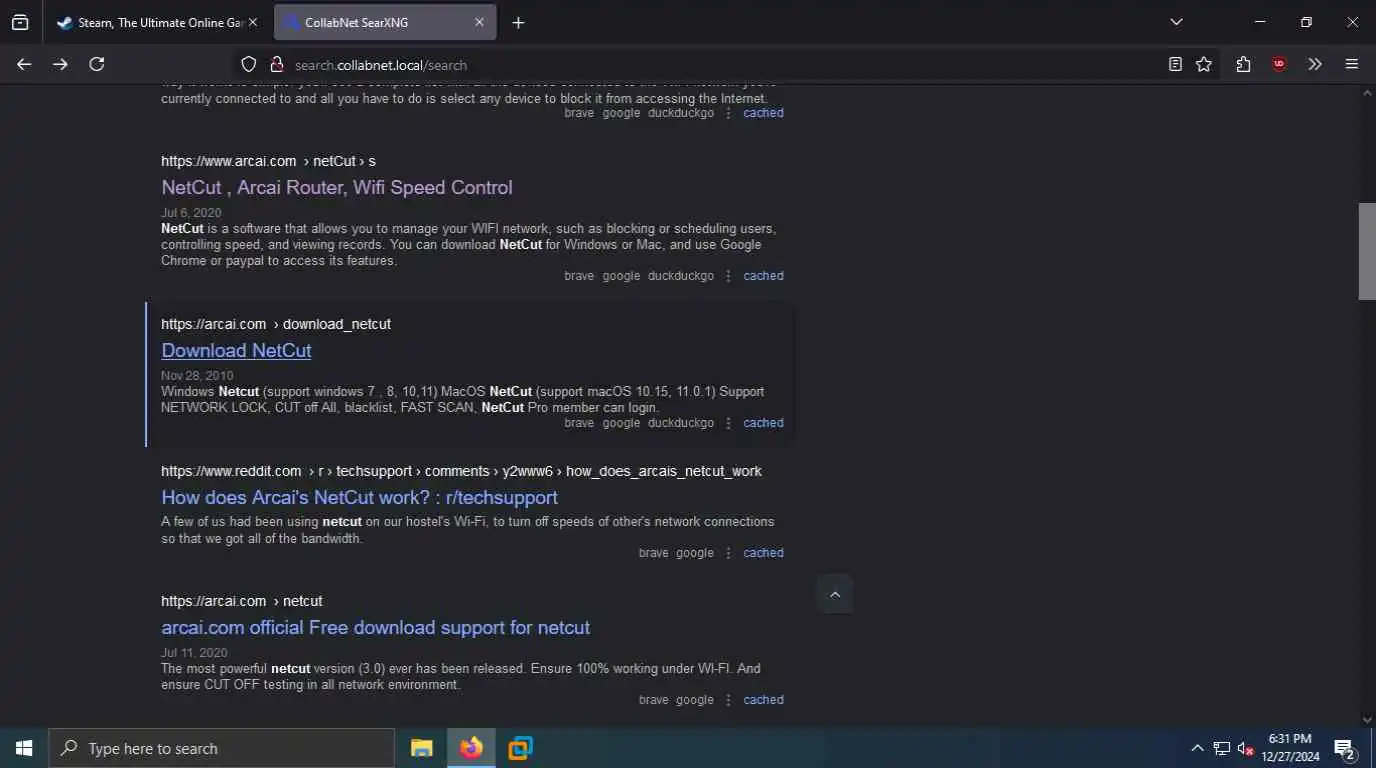Toggle reader view icon

tap(1175, 64)
